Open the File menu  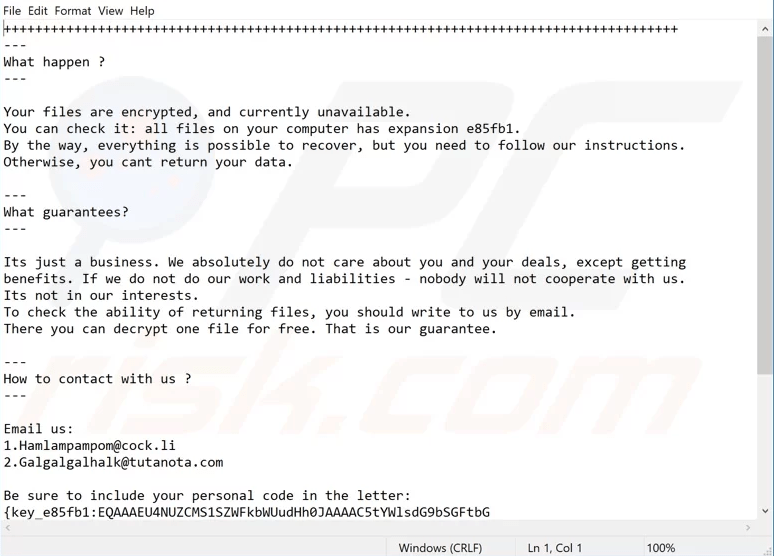pos(12,11)
